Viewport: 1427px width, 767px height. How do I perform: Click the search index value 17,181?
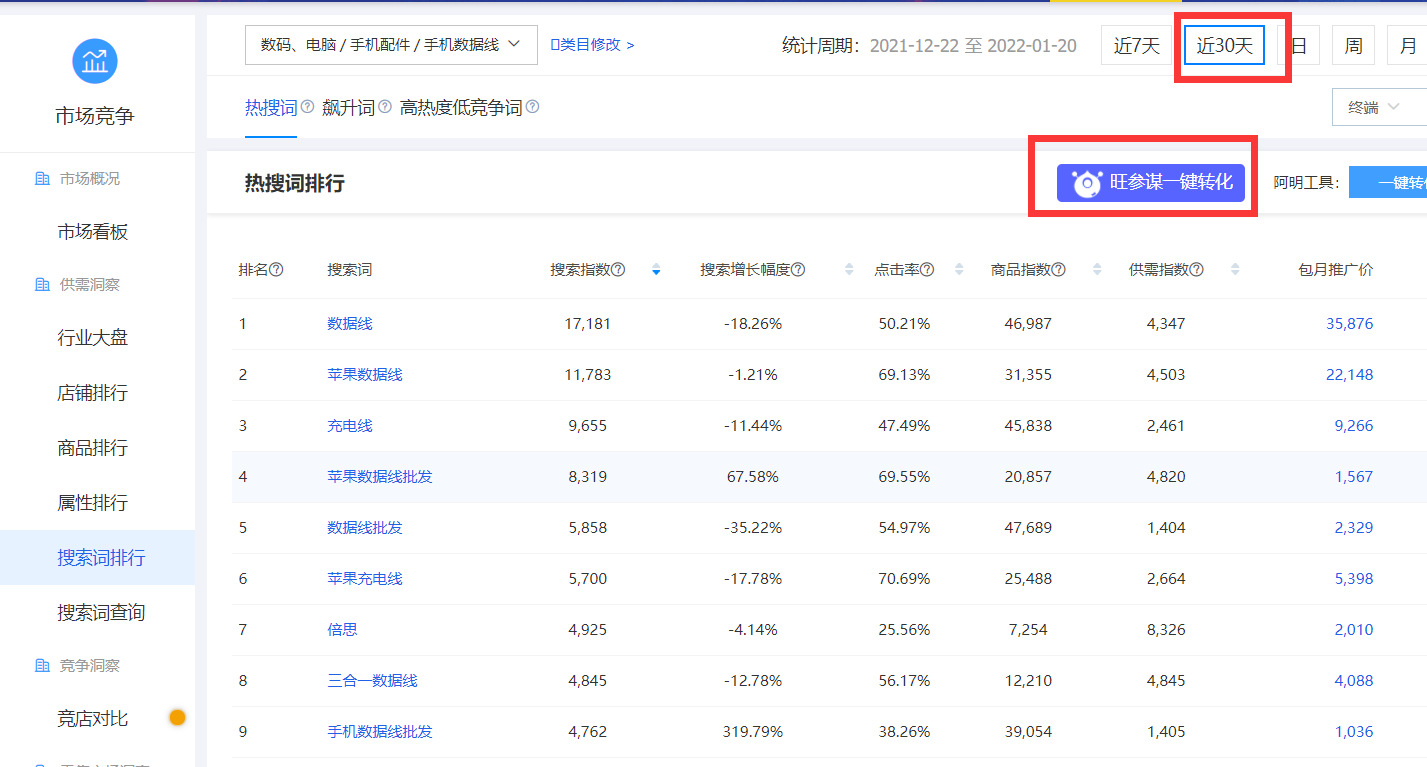(x=588, y=324)
